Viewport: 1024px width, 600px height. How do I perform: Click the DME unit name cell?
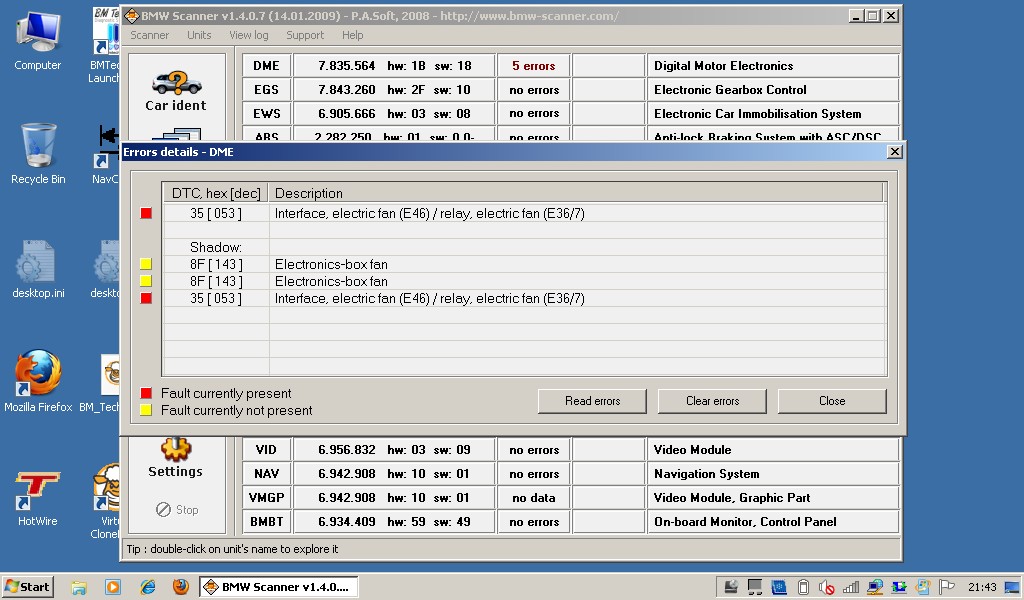tap(266, 66)
